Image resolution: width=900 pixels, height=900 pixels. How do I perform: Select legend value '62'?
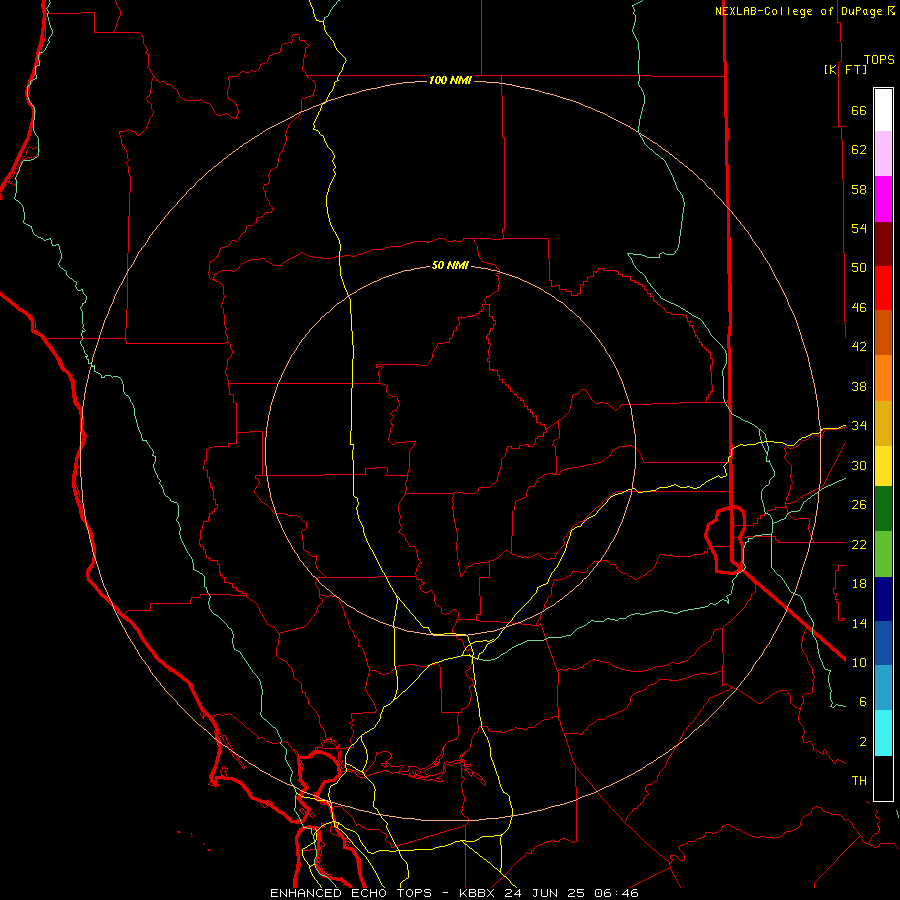tap(859, 150)
